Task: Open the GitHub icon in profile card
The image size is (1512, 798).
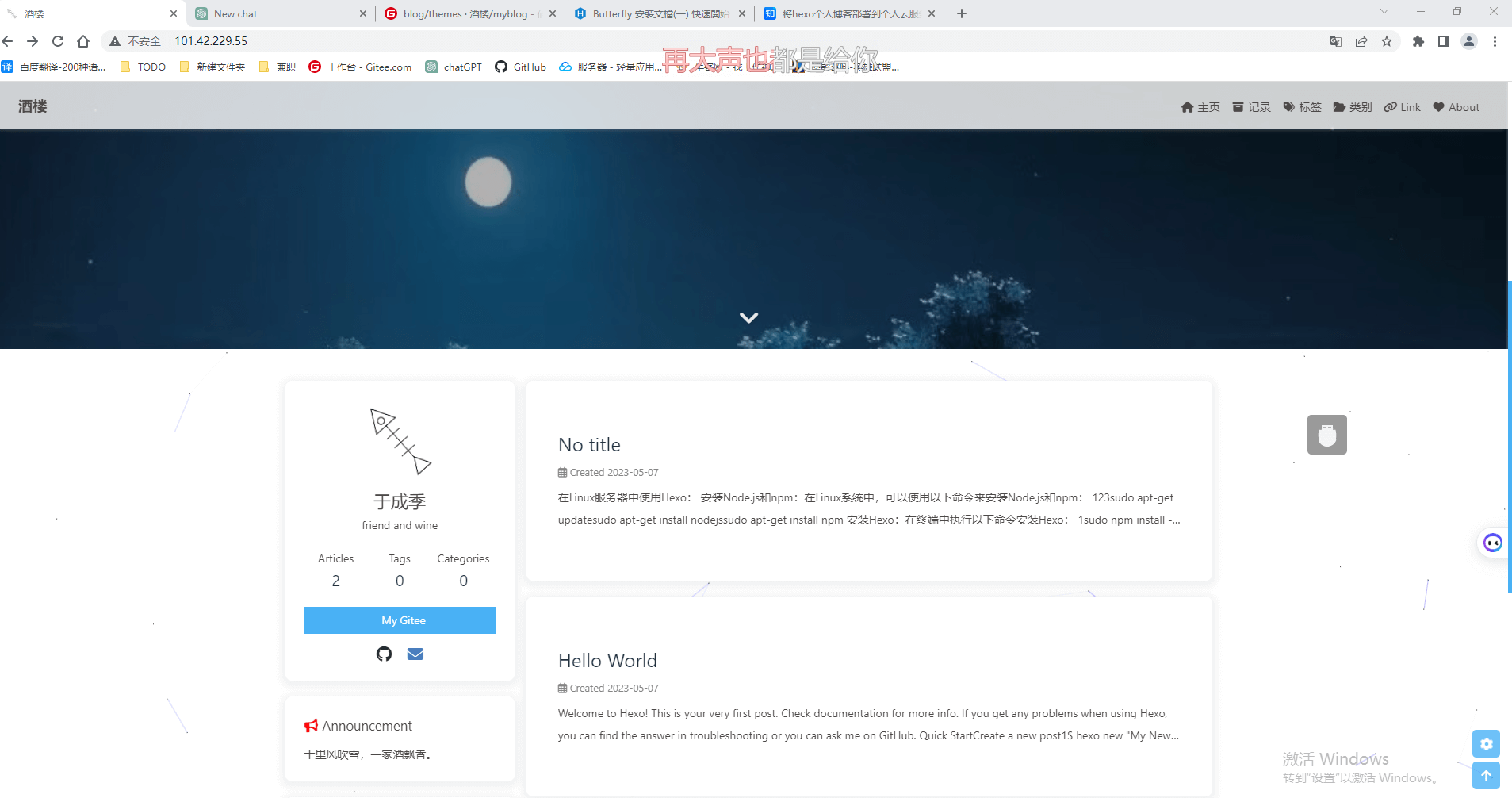Action: 385,654
